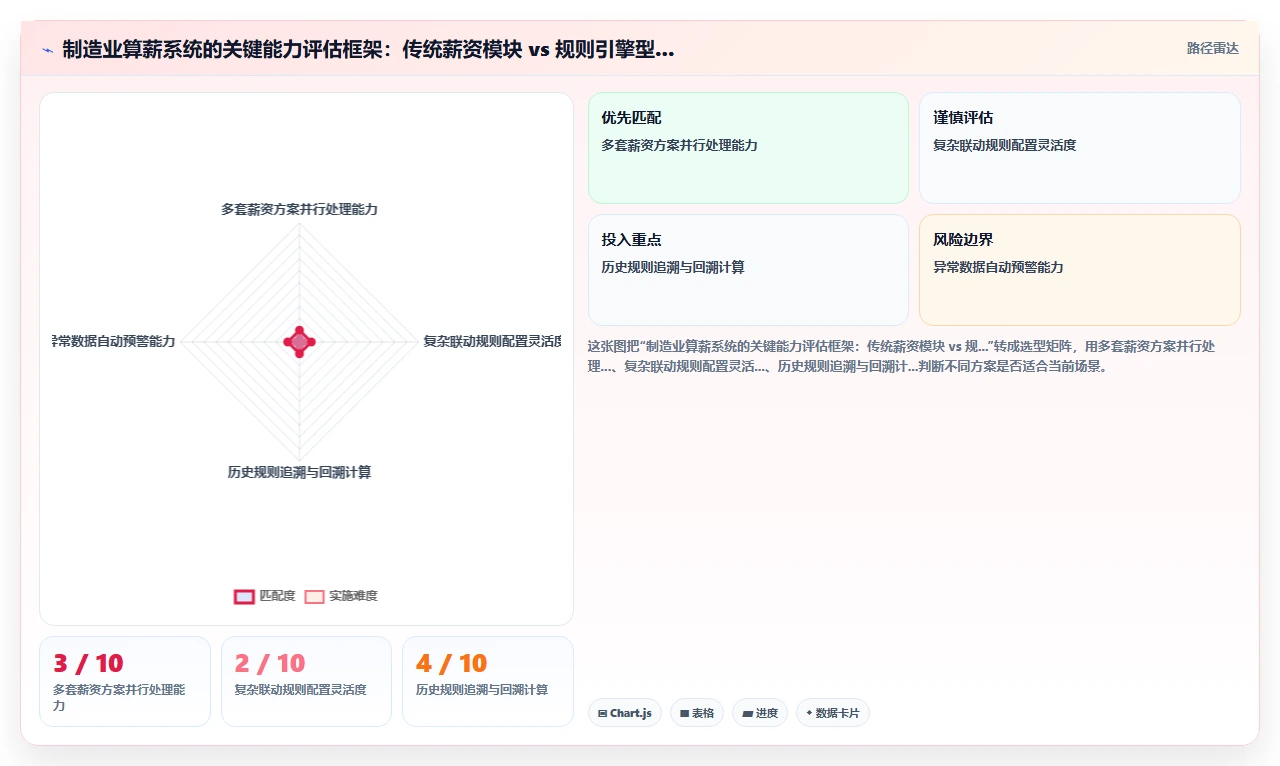Open the 优先匹配 quadrant card

pos(748,148)
